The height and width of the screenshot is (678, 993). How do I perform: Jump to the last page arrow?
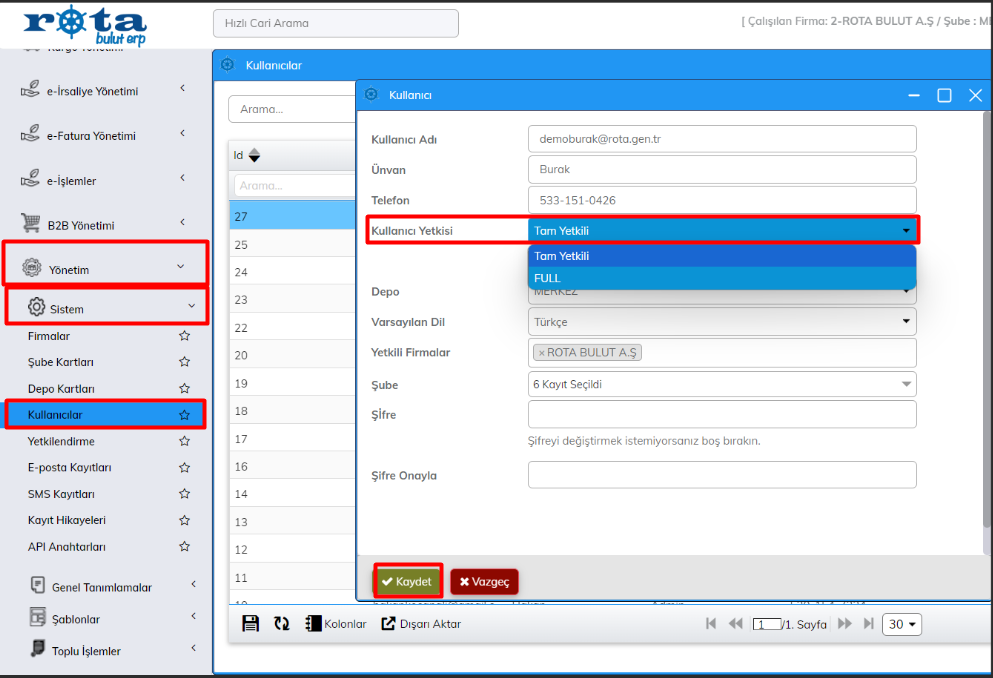868,624
